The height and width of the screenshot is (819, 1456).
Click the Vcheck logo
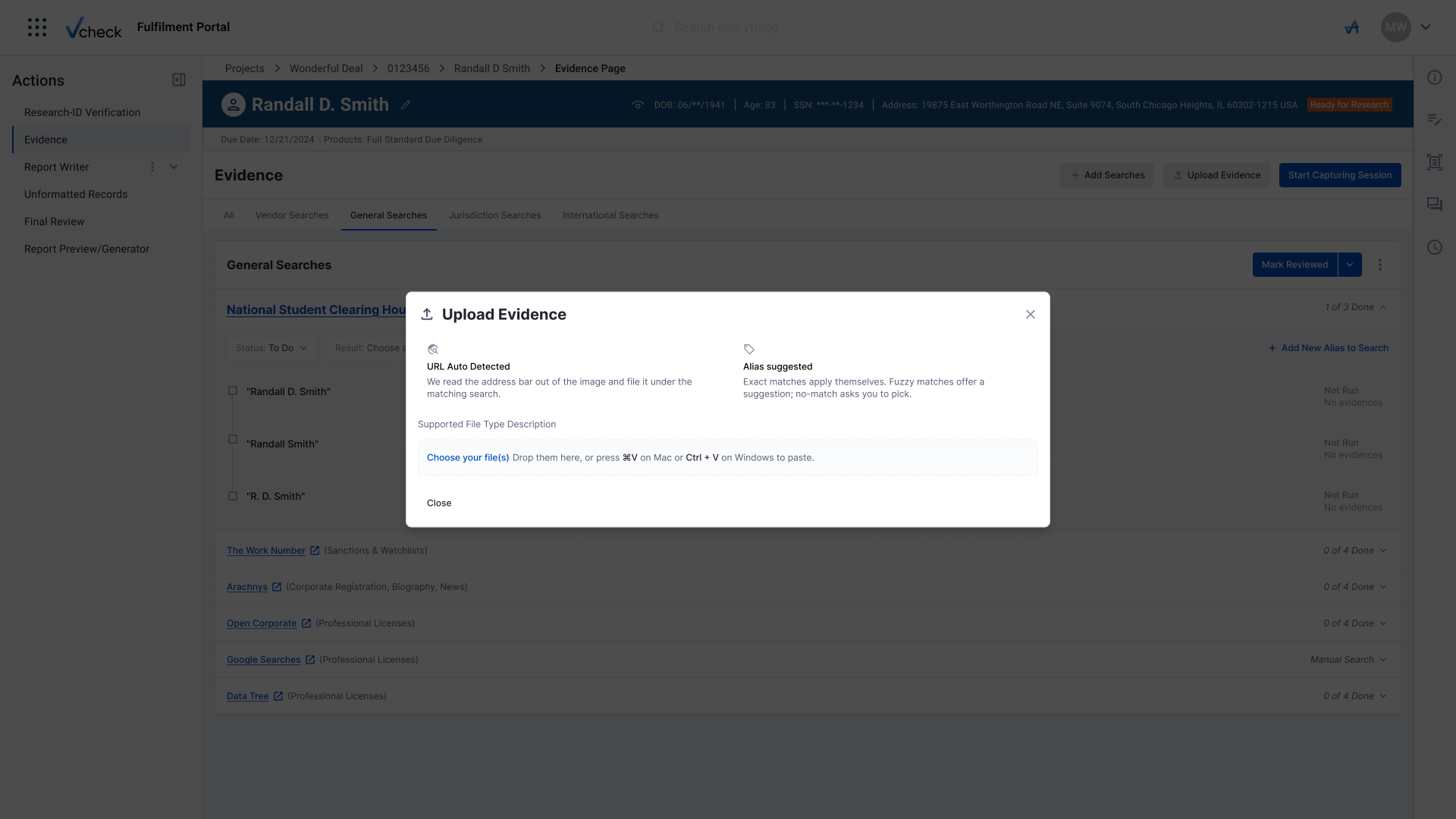[93, 28]
